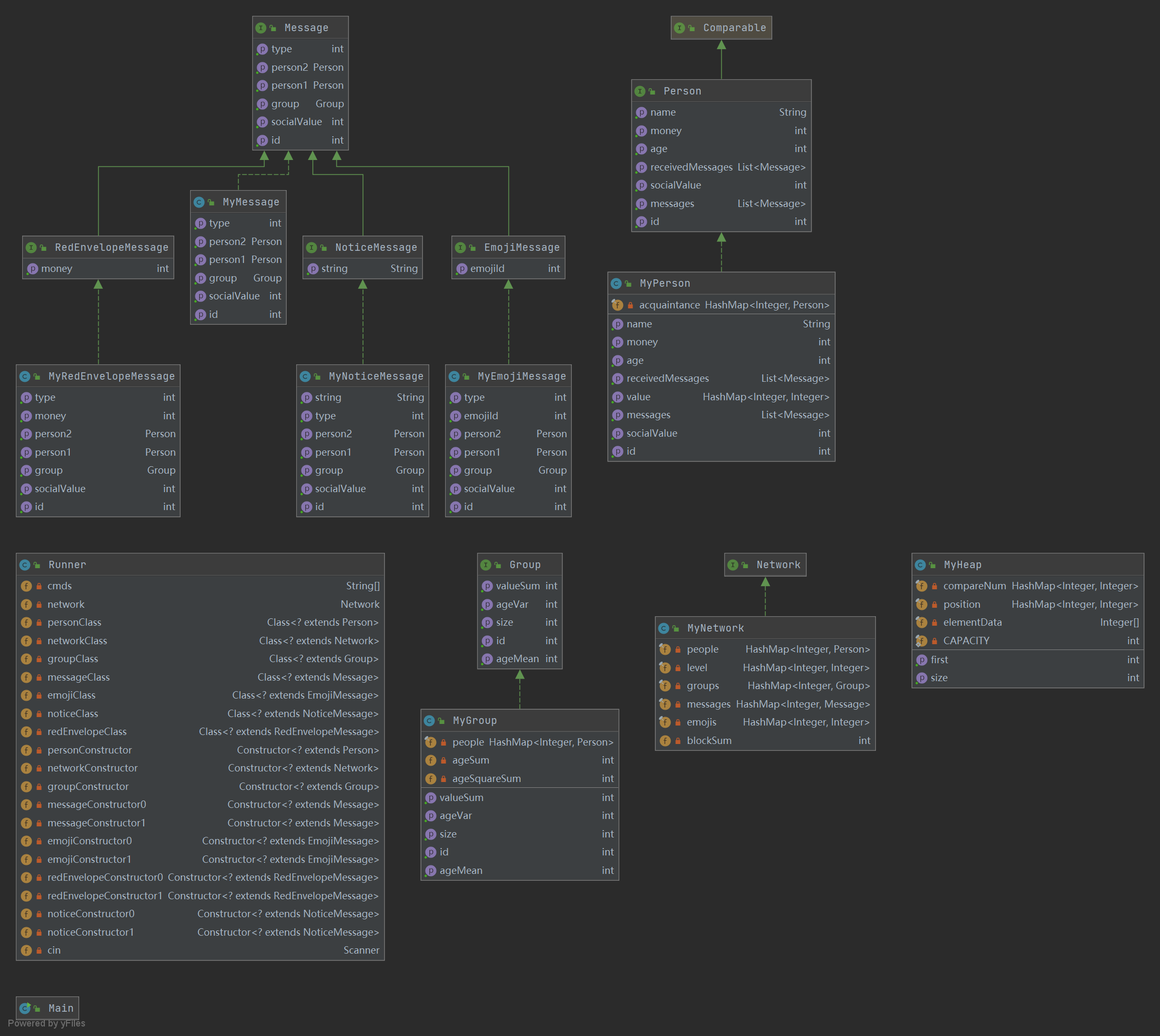The height and width of the screenshot is (1036, 1160).
Task: Click the class icon beside MyMessage
Action: 199,202
